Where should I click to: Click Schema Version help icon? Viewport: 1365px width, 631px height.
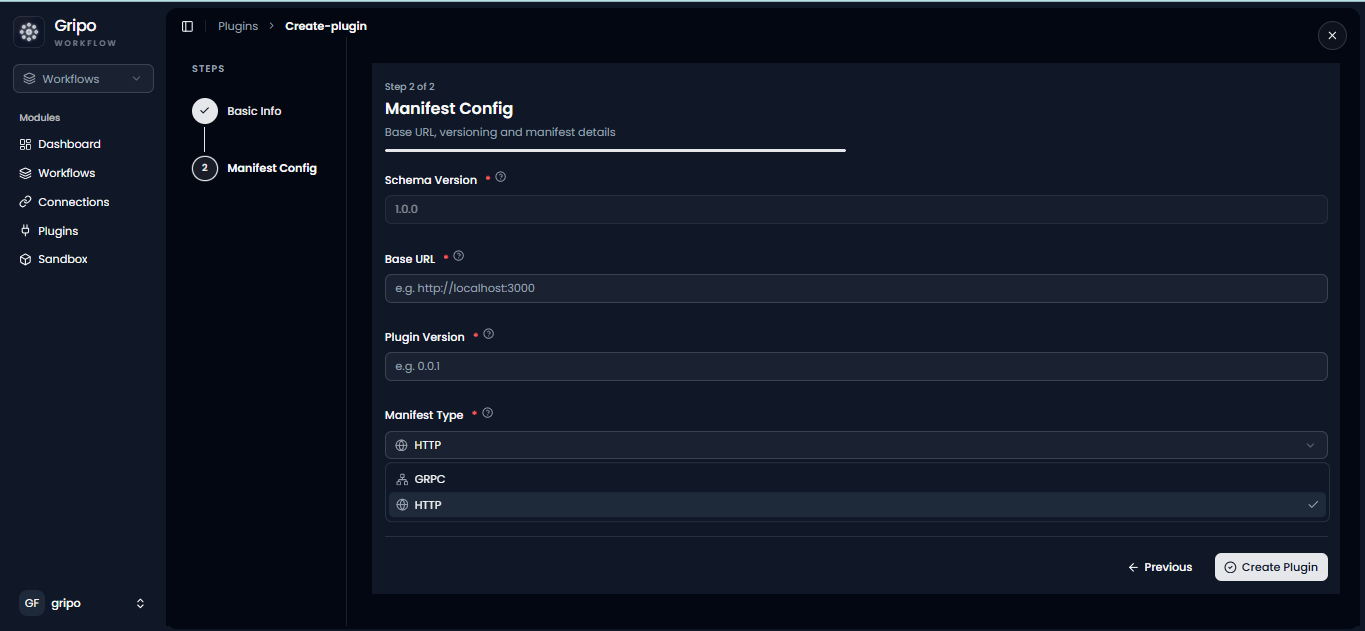click(x=501, y=177)
